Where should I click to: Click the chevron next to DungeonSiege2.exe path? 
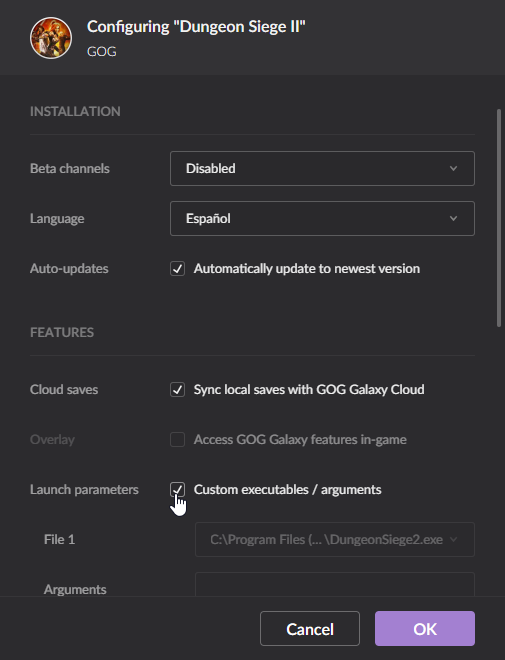pos(453,540)
